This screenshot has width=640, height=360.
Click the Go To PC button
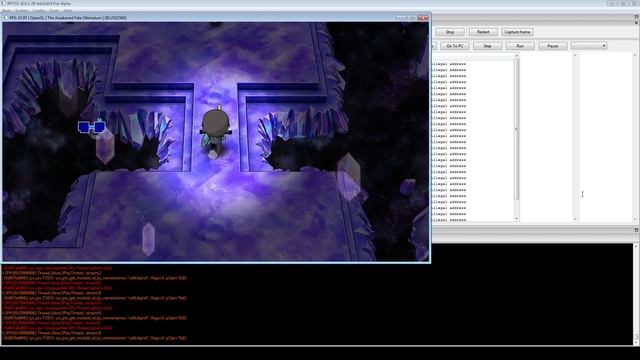coord(455,46)
